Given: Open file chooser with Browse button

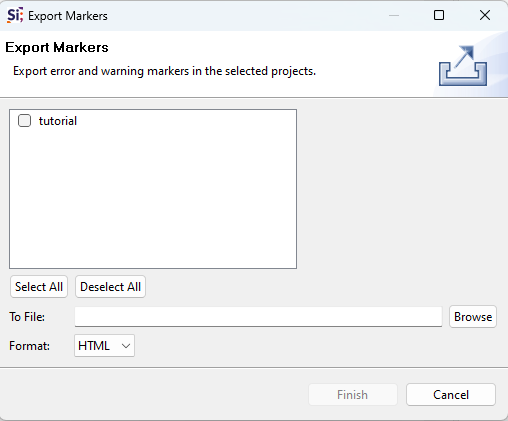Looking at the screenshot, I should pos(473,317).
